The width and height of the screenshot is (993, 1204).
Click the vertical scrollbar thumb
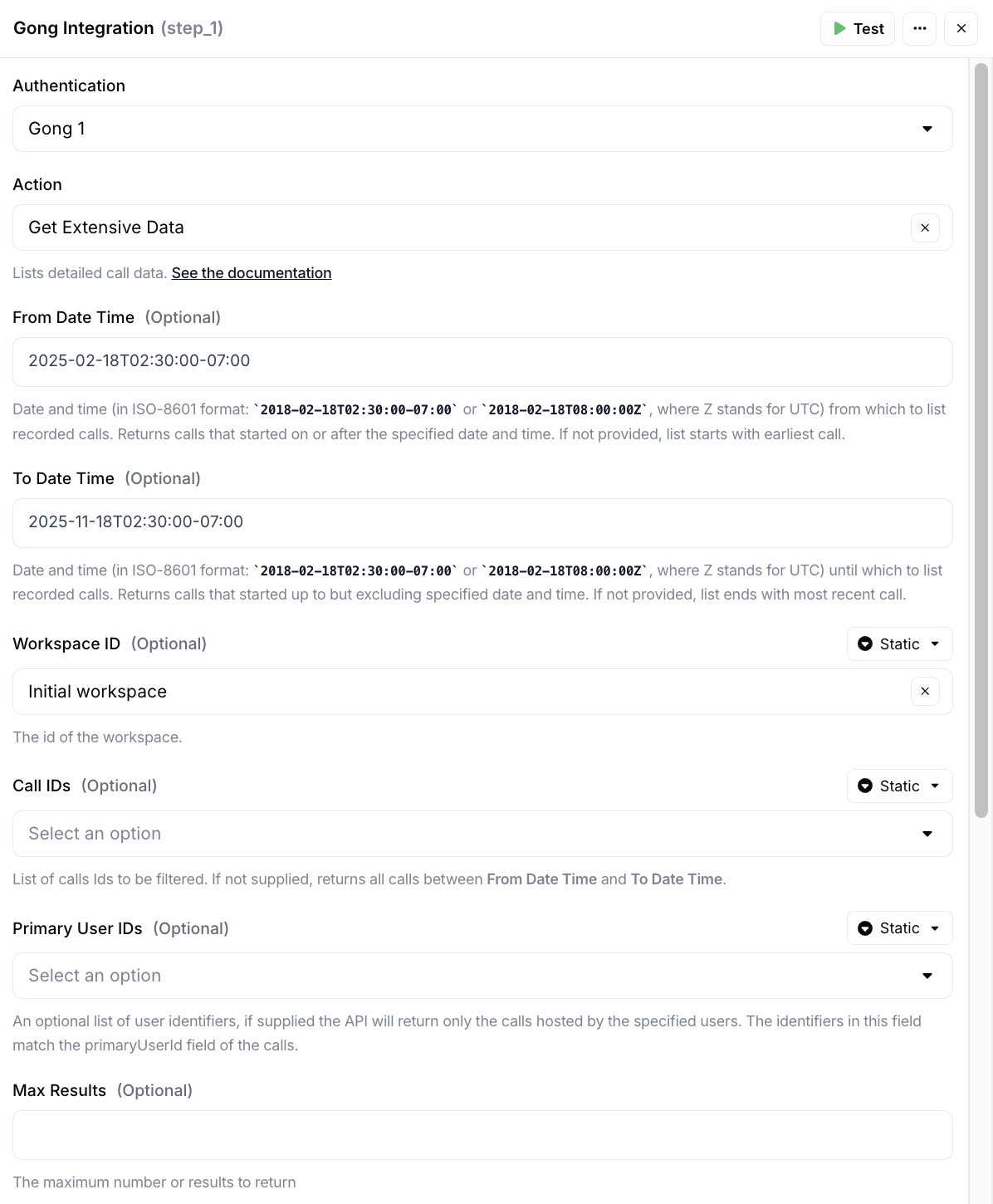[x=981, y=440]
